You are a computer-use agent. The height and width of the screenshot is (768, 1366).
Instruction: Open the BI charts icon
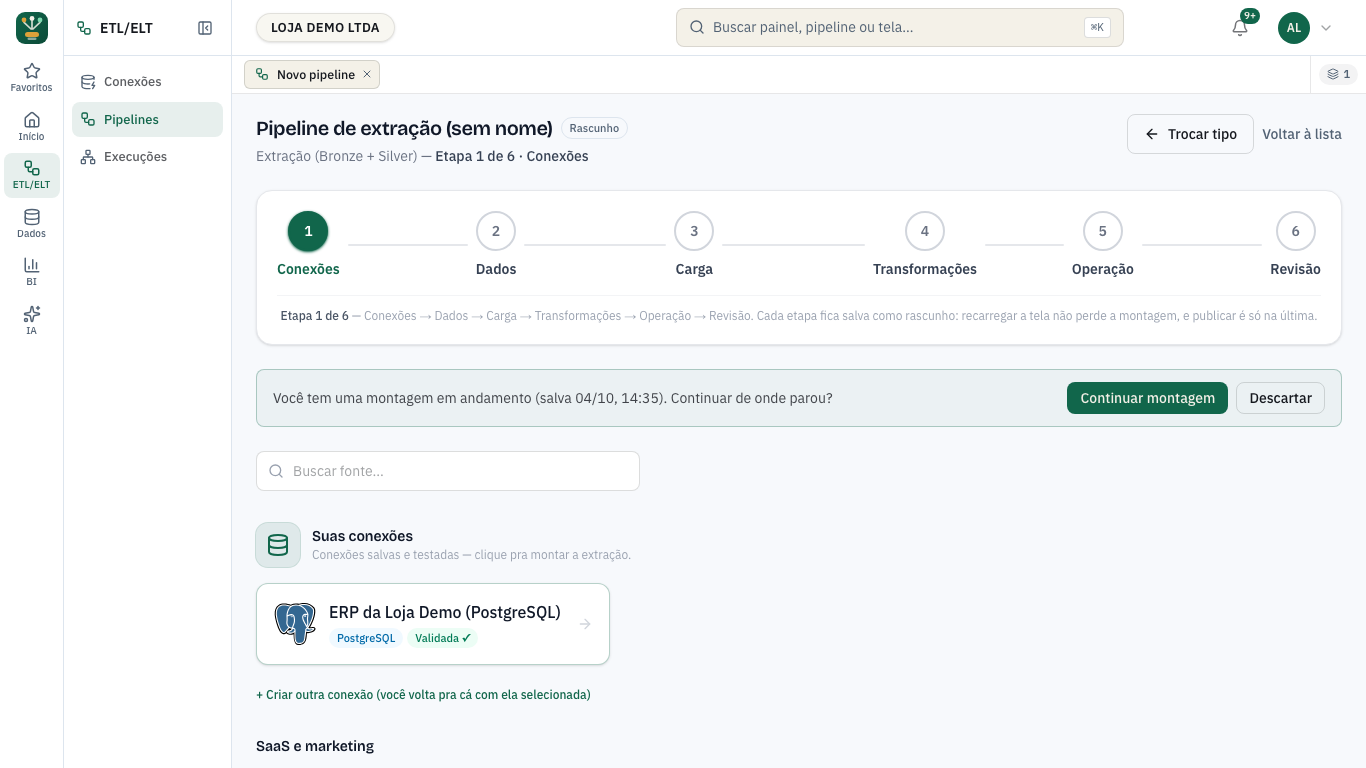click(x=32, y=271)
